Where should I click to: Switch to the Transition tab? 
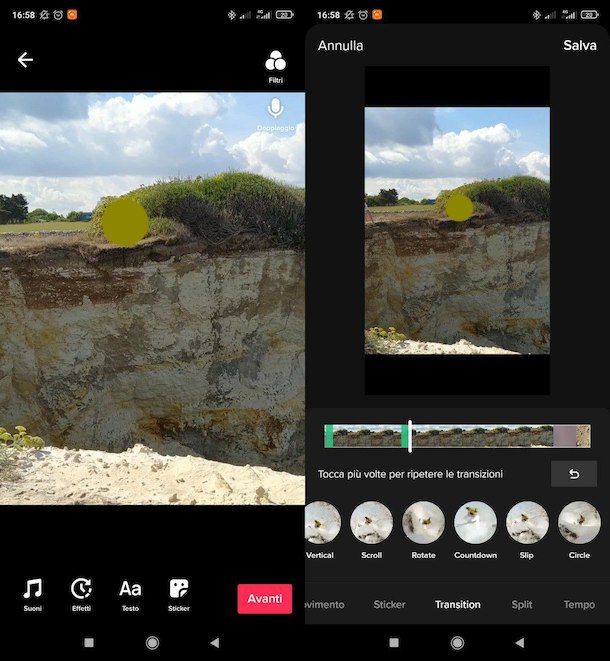[457, 605]
